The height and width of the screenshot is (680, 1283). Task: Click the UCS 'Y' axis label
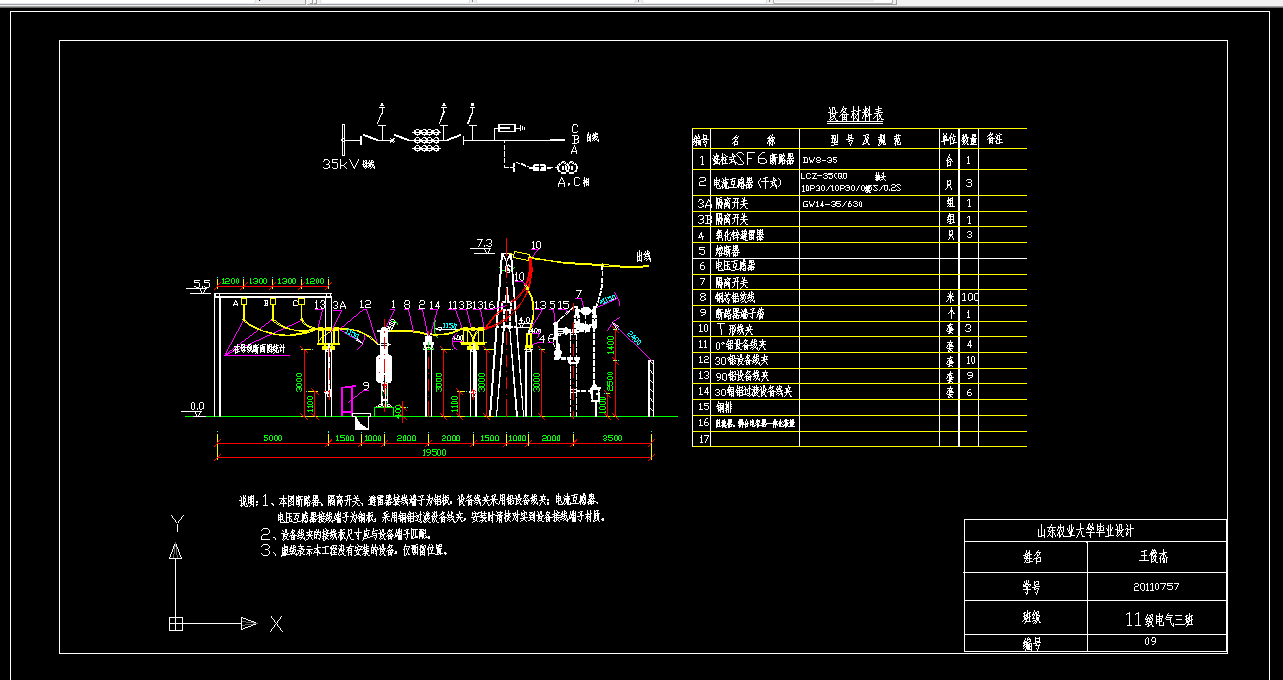click(176, 523)
